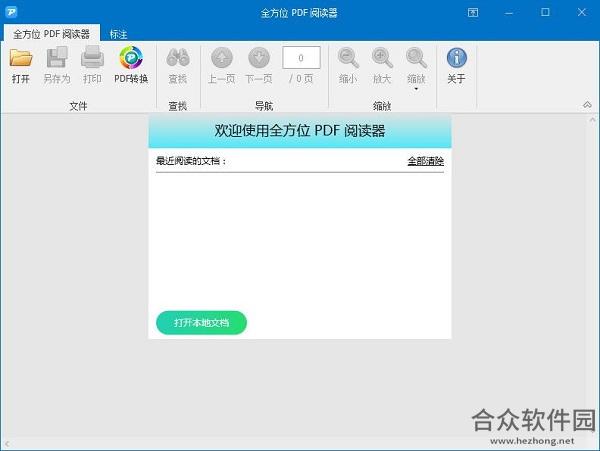The image size is (600, 451).
Task: Click the 全部清除 clear all link
Action: (x=426, y=161)
